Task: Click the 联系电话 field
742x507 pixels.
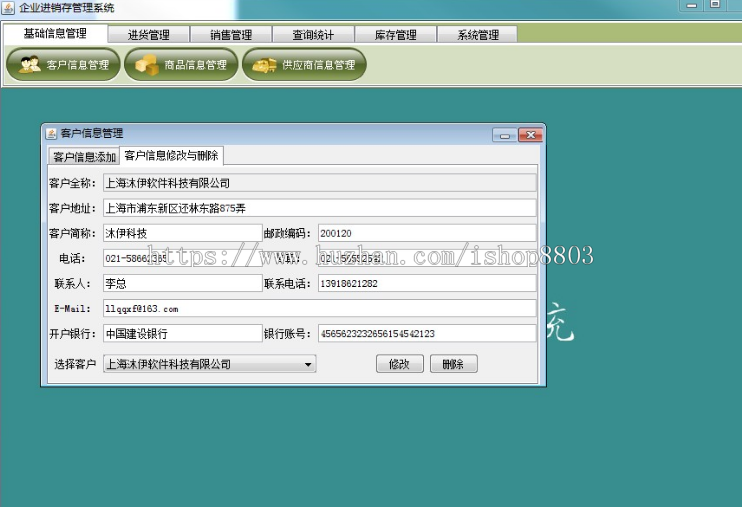Action: click(x=427, y=283)
